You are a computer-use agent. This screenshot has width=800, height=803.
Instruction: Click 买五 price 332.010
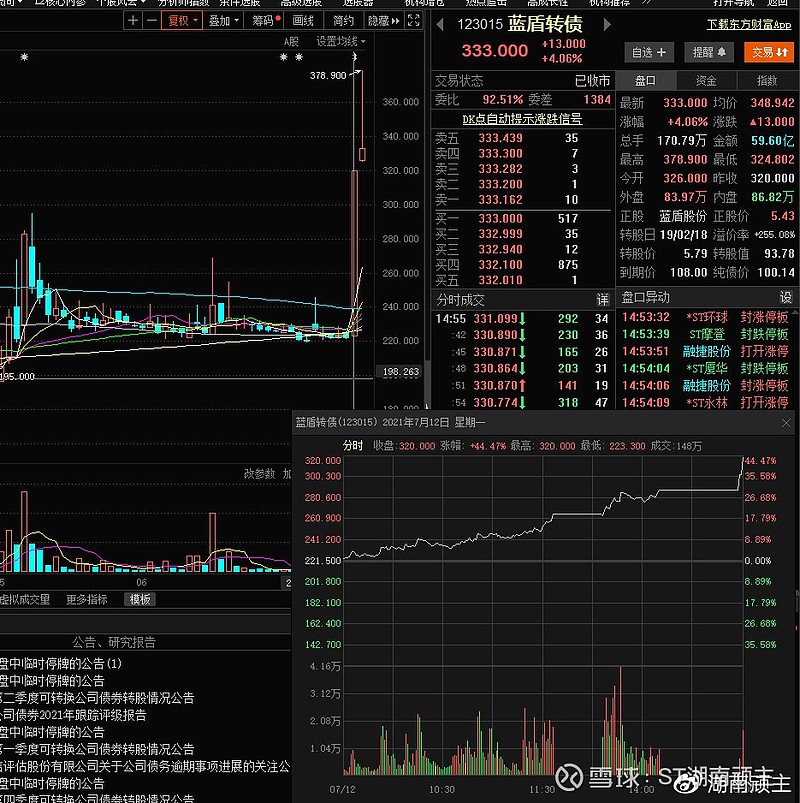[500, 280]
